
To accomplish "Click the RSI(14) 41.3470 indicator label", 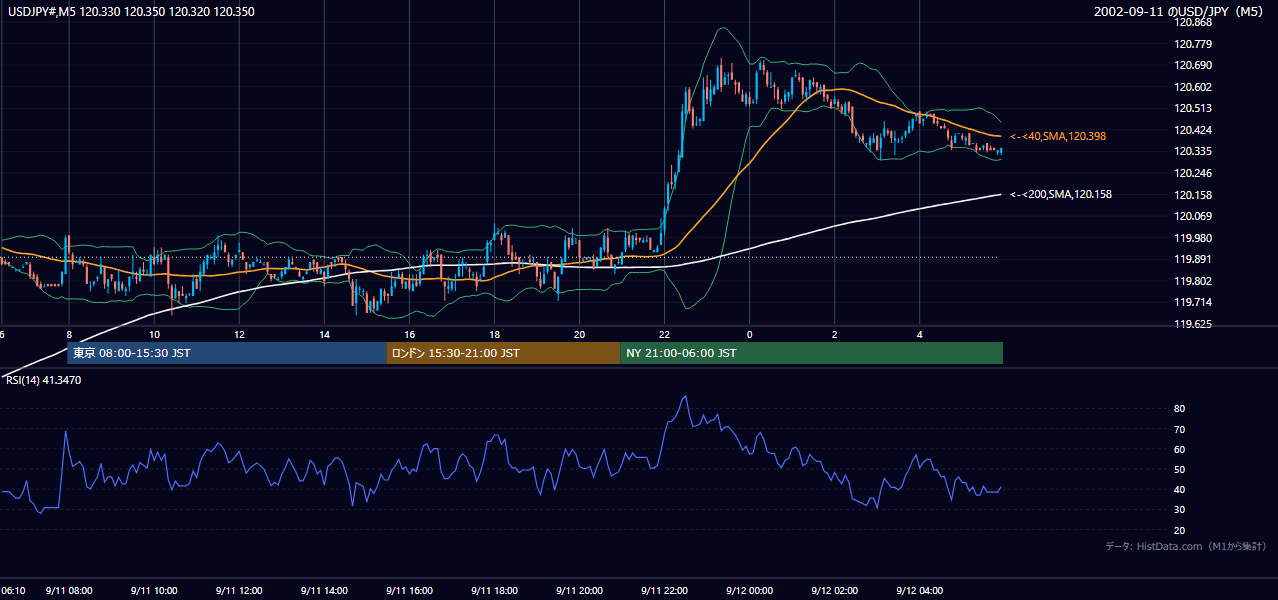I will coord(44,380).
